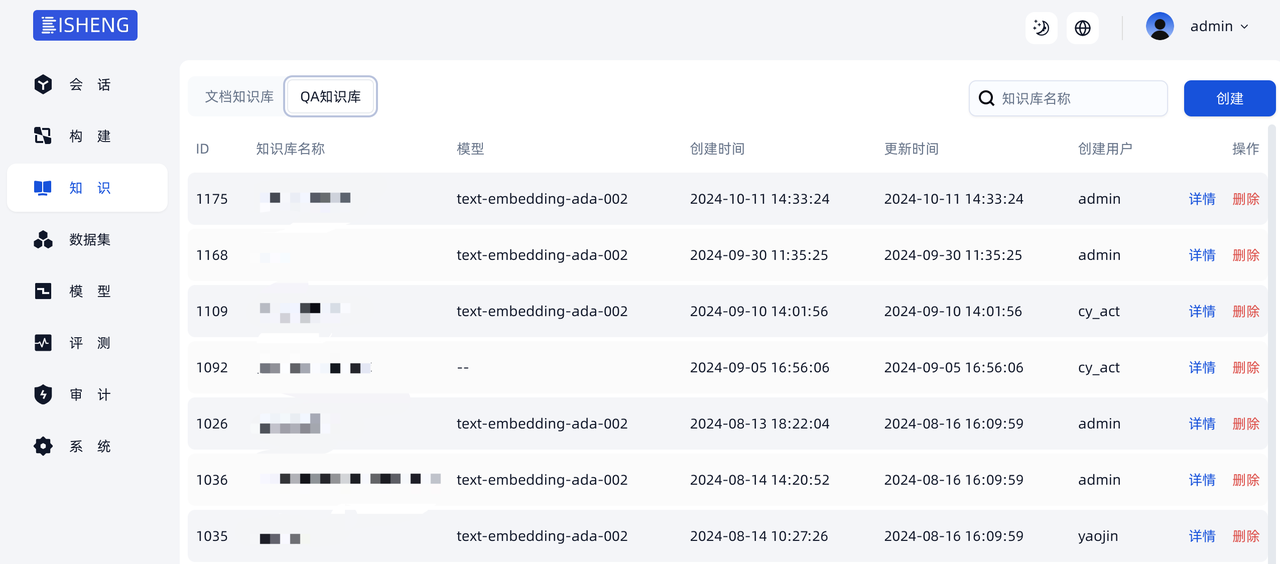Delete knowledge base 1092

1246,367
